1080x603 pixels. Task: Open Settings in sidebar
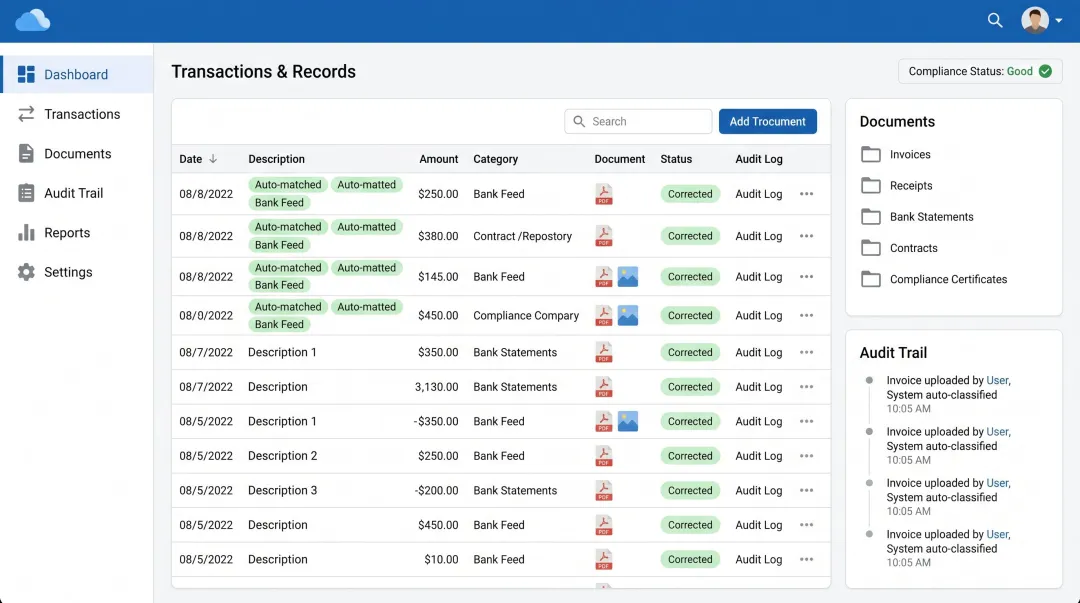76,272
